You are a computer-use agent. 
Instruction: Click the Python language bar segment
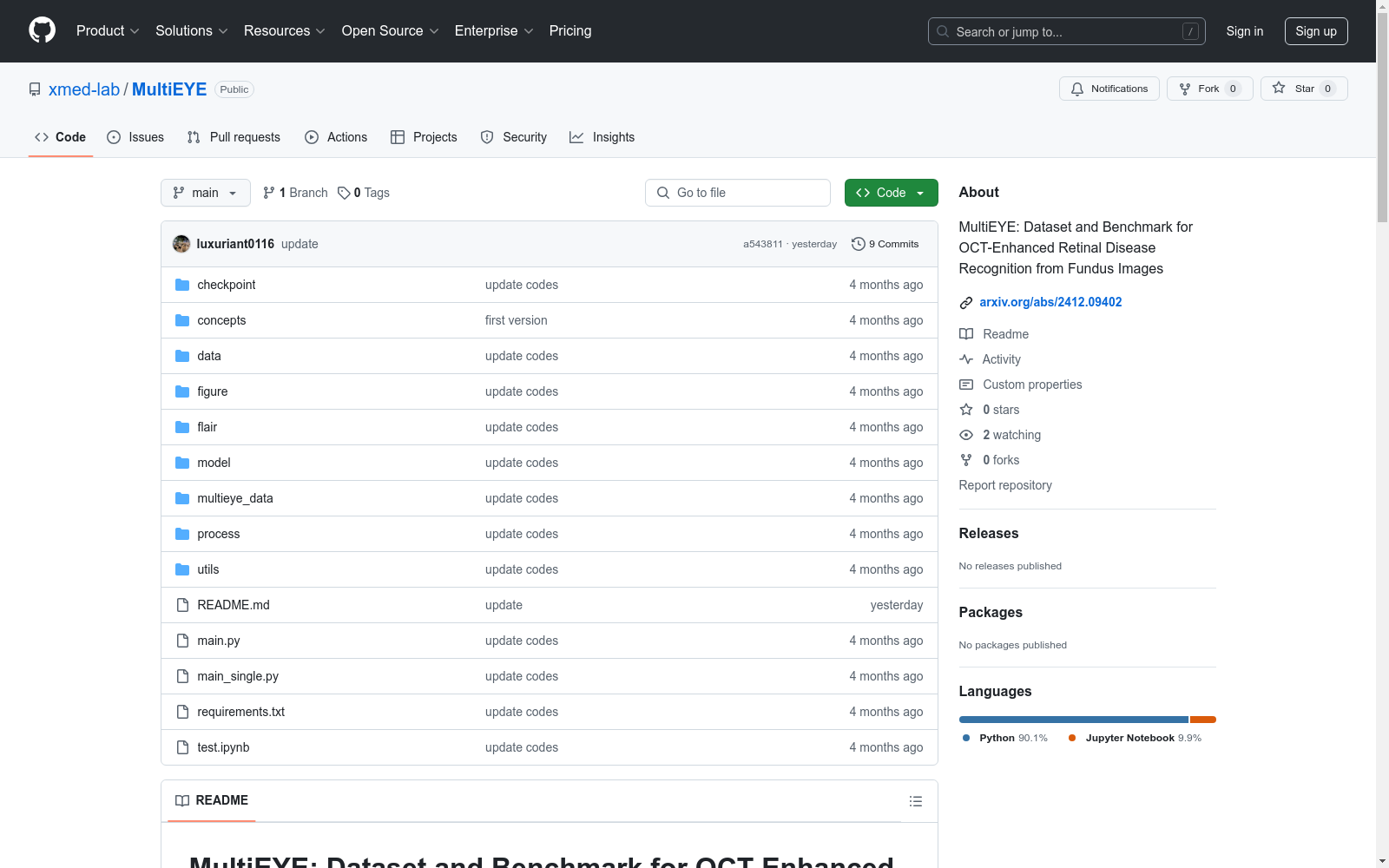point(1073,720)
